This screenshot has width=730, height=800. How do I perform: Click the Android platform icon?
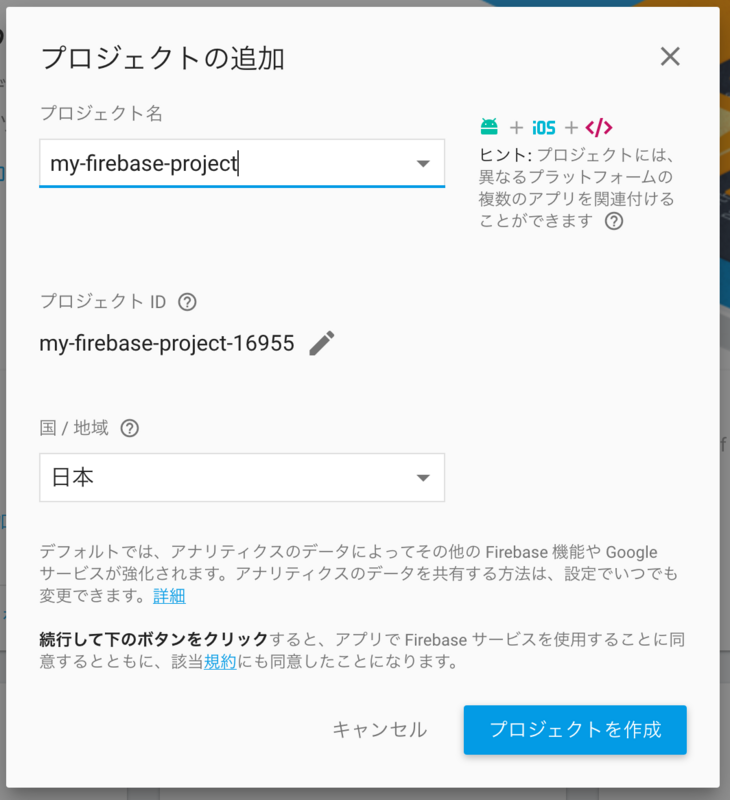(x=489, y=127)
